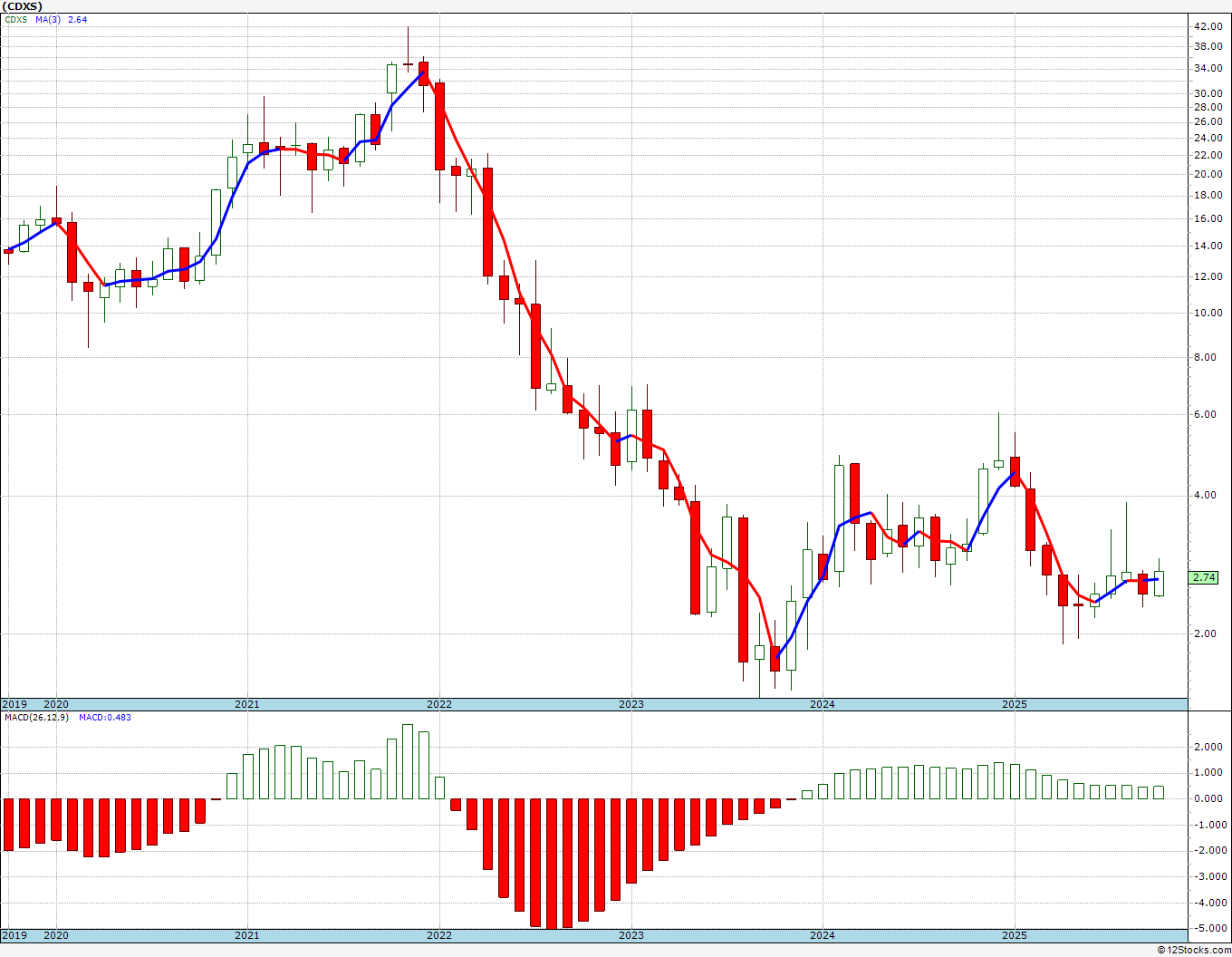Viewport: 1232px width, 957px height.
Task: Select the 18.00 price axis label
Action: pyautogui.click(x=1208, y=195)
